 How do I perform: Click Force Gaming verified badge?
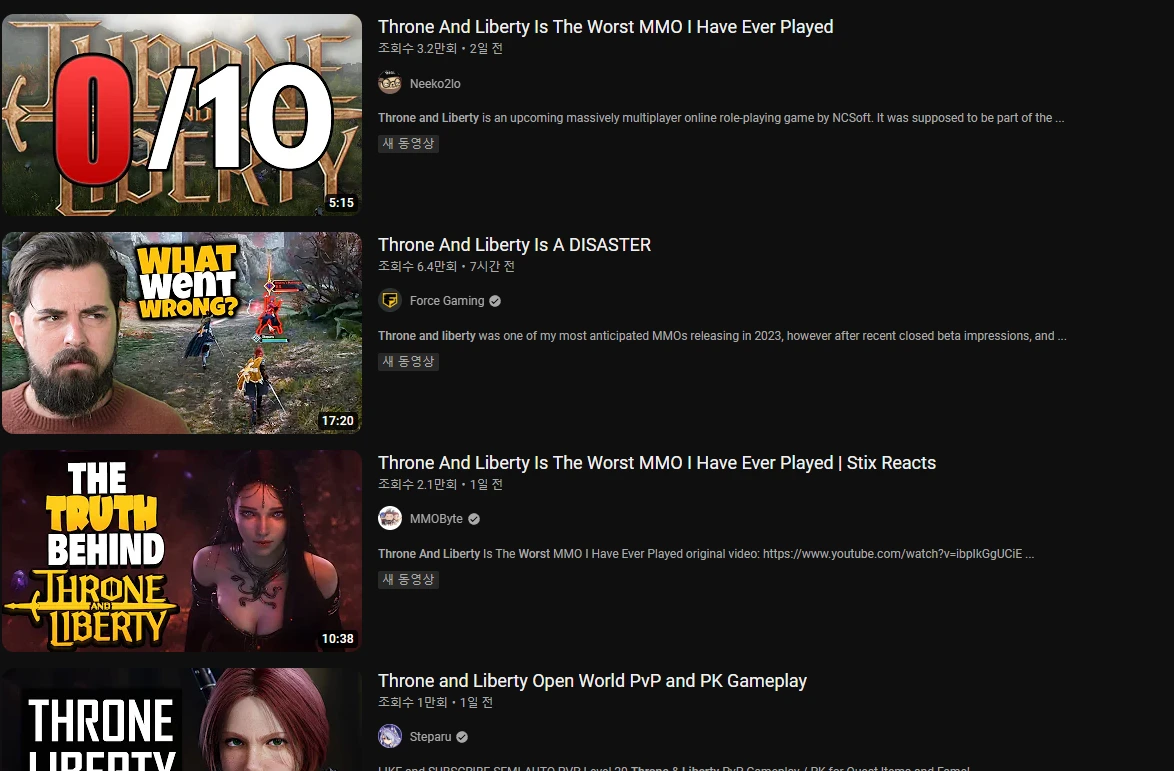pos(495,301)
